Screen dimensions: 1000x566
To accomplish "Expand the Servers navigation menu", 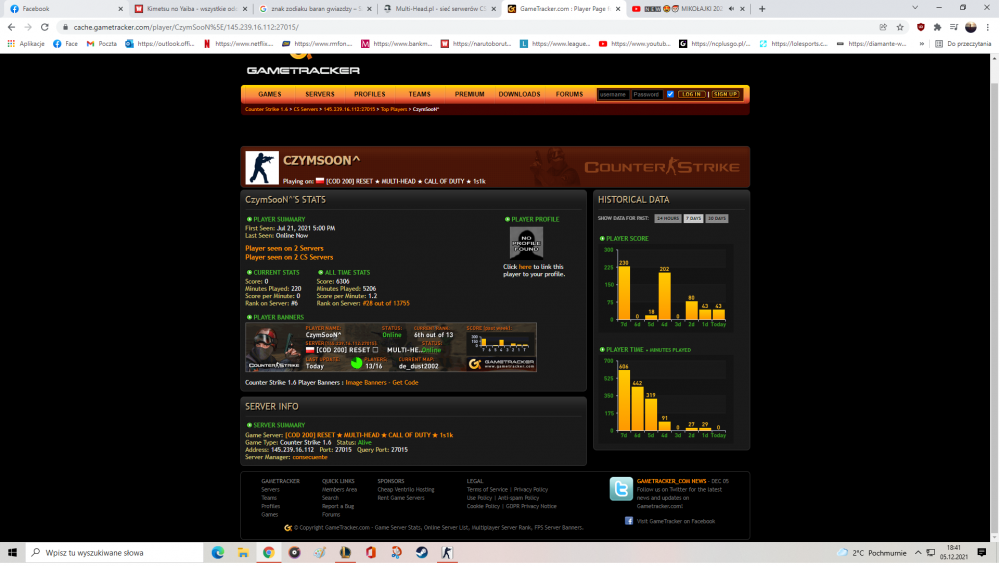I will (x=319, y=94).
